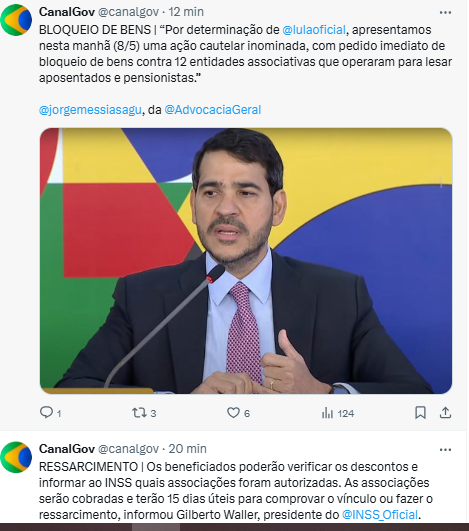Screen dimensions: 469x531
Task: Bookmark the BLOQUEIO DE BENS tweet
Action: (420, 413)
